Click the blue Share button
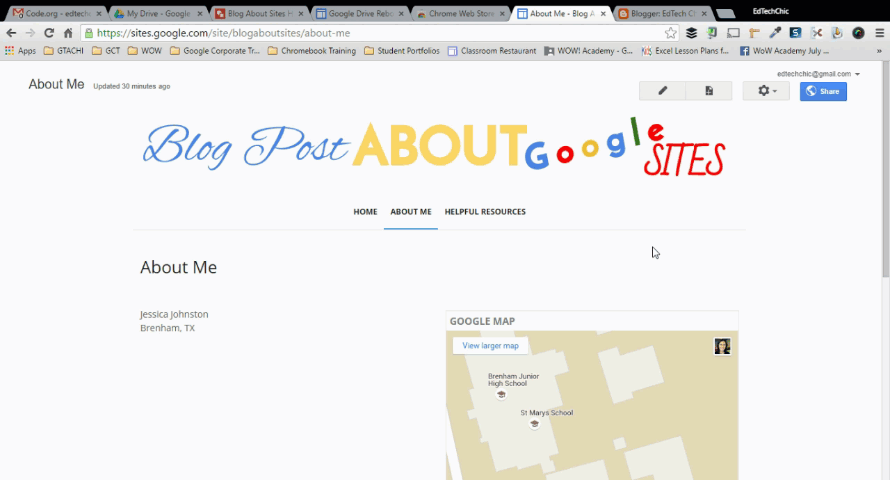The height and width of the screenshot is (480, 890). [x=823, y=91]
